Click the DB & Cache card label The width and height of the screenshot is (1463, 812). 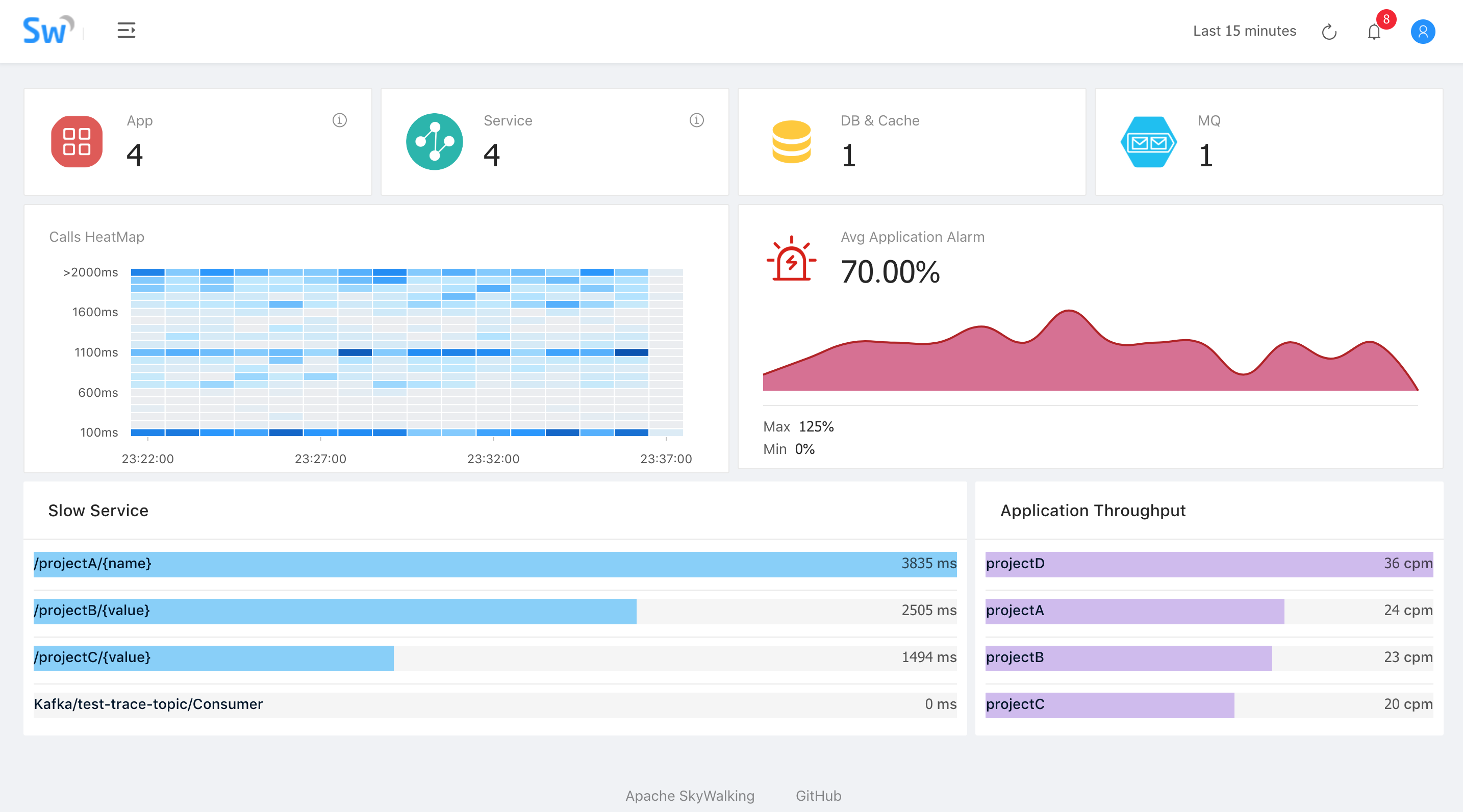point(880,120)
